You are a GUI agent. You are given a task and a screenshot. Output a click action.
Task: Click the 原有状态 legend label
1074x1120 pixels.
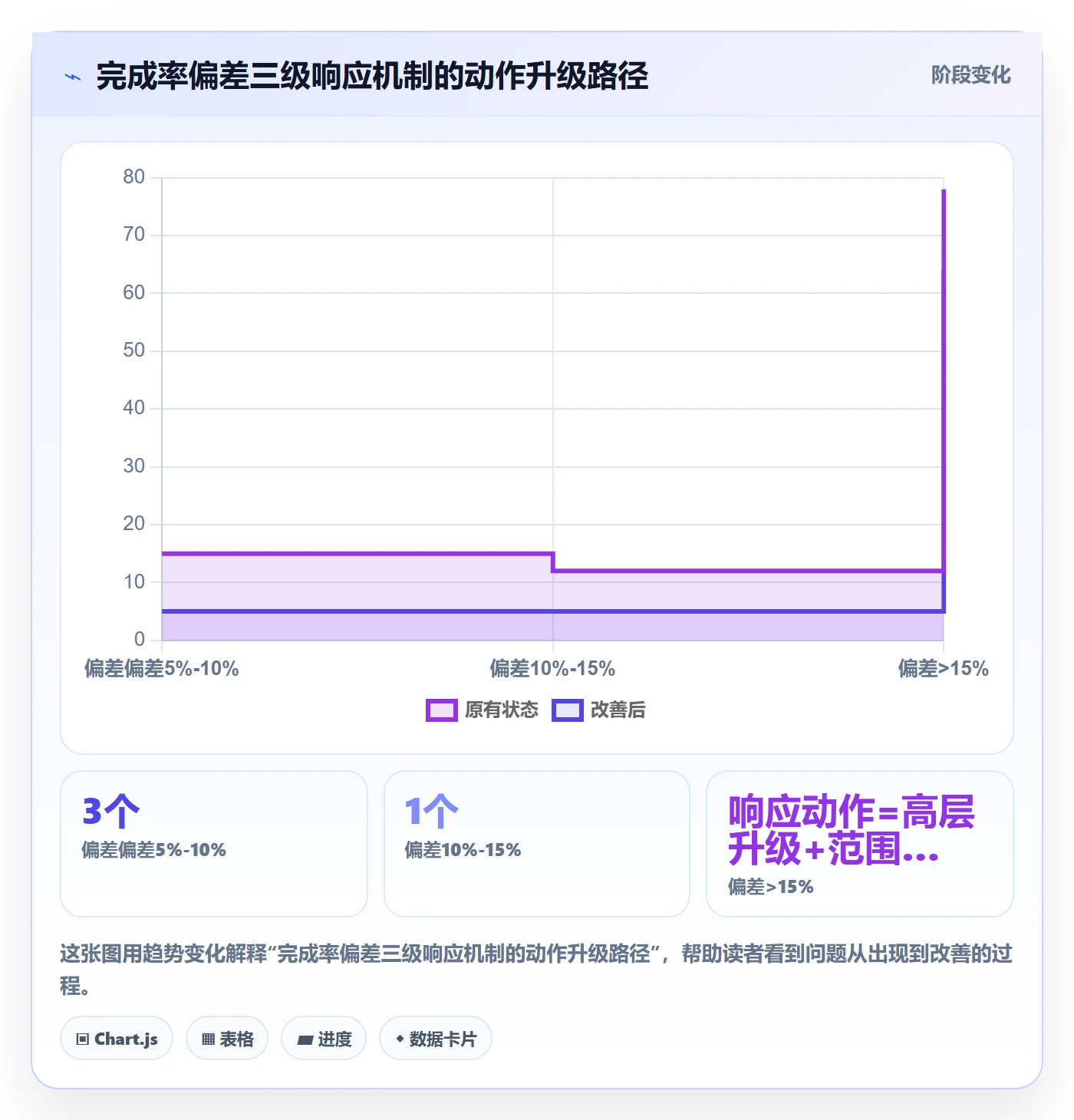tap(502, 710)
